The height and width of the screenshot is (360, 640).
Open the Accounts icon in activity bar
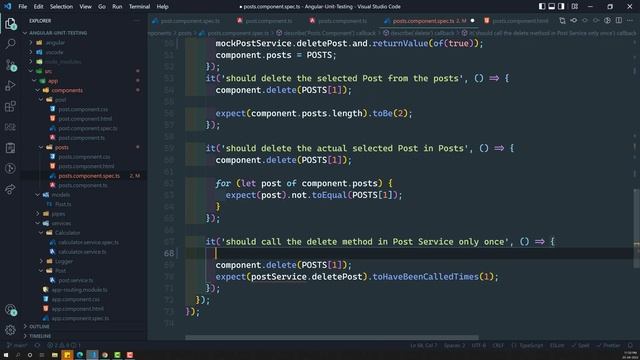(x=10, y=310)
